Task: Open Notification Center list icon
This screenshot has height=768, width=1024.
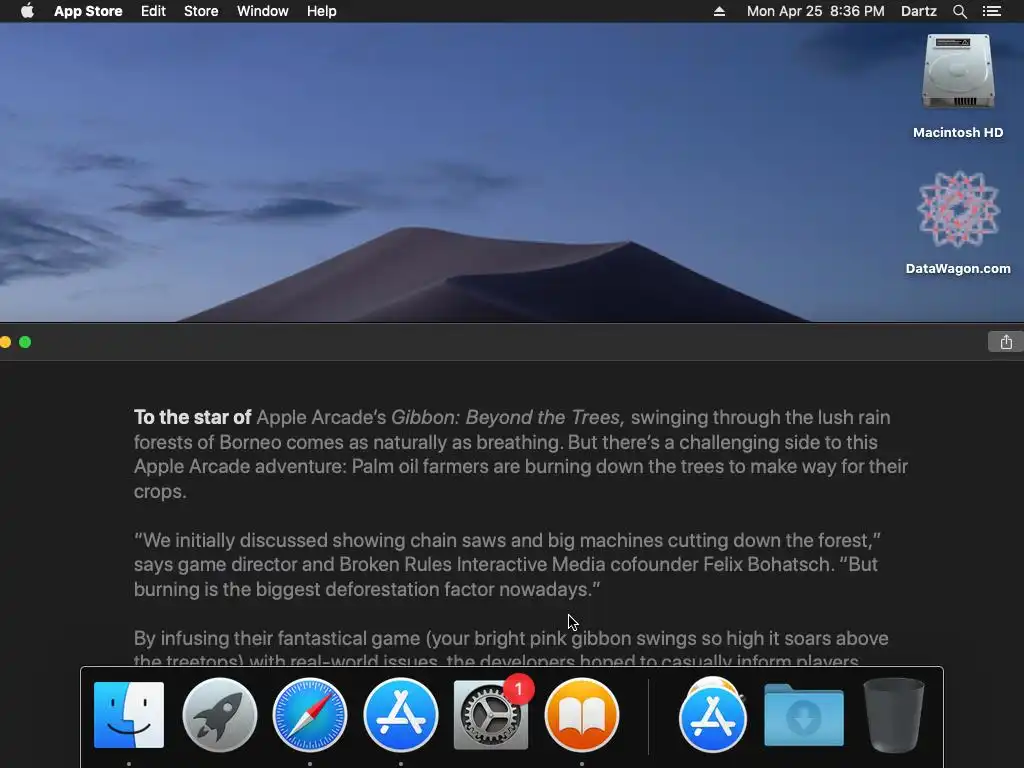Action: point(991,11)
